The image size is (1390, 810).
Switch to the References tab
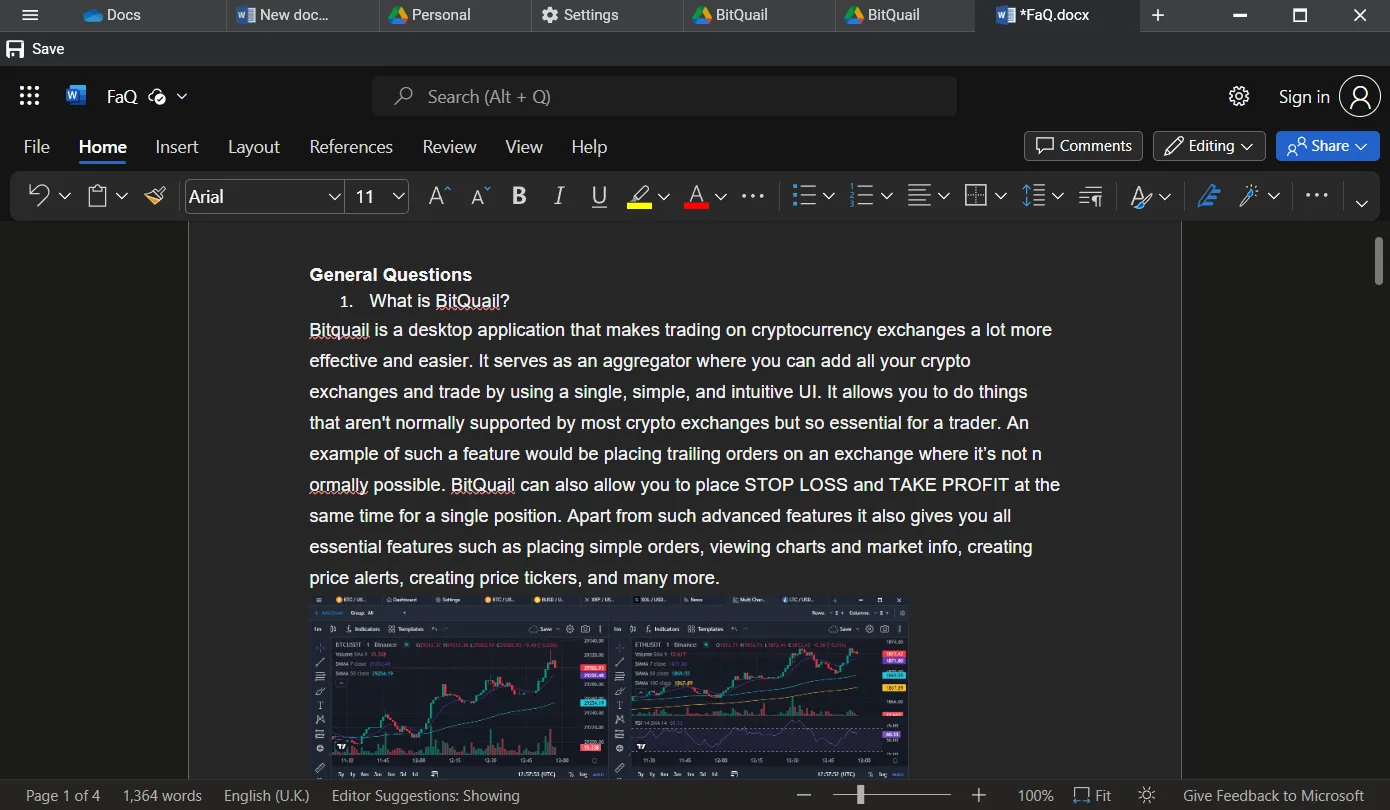[x=351, y=147]
